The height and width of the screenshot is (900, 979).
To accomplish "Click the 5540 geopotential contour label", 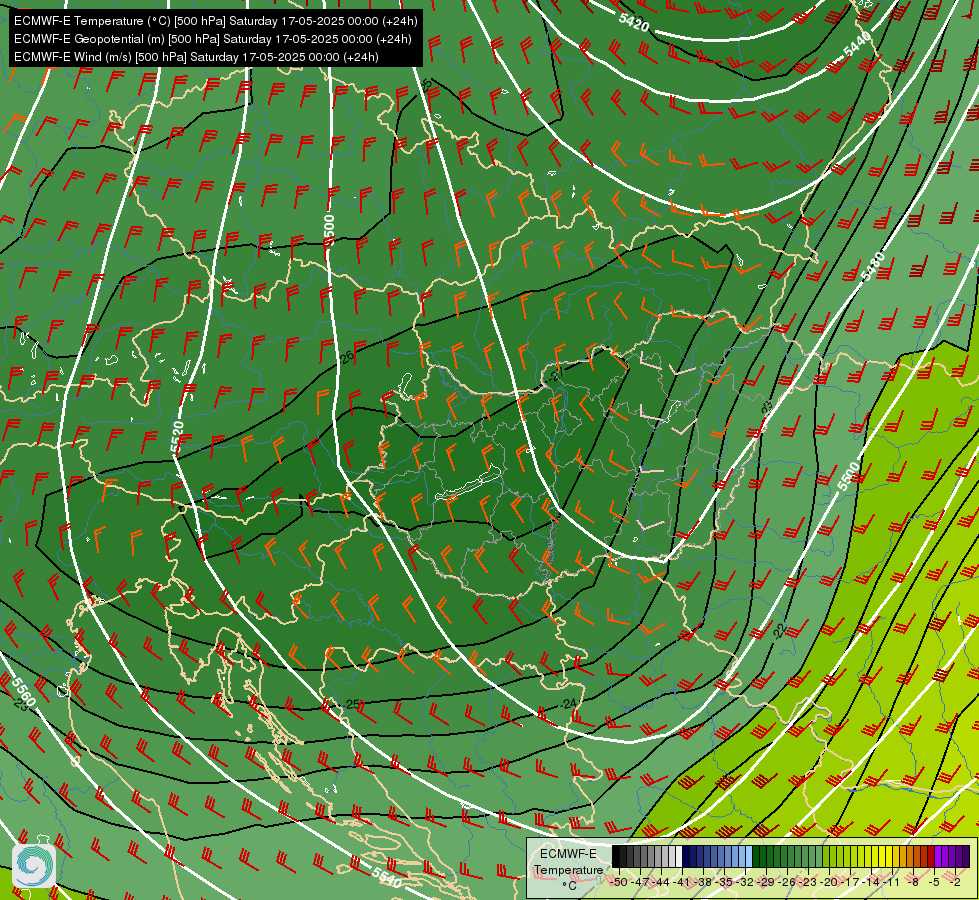I will click(387, 877).
